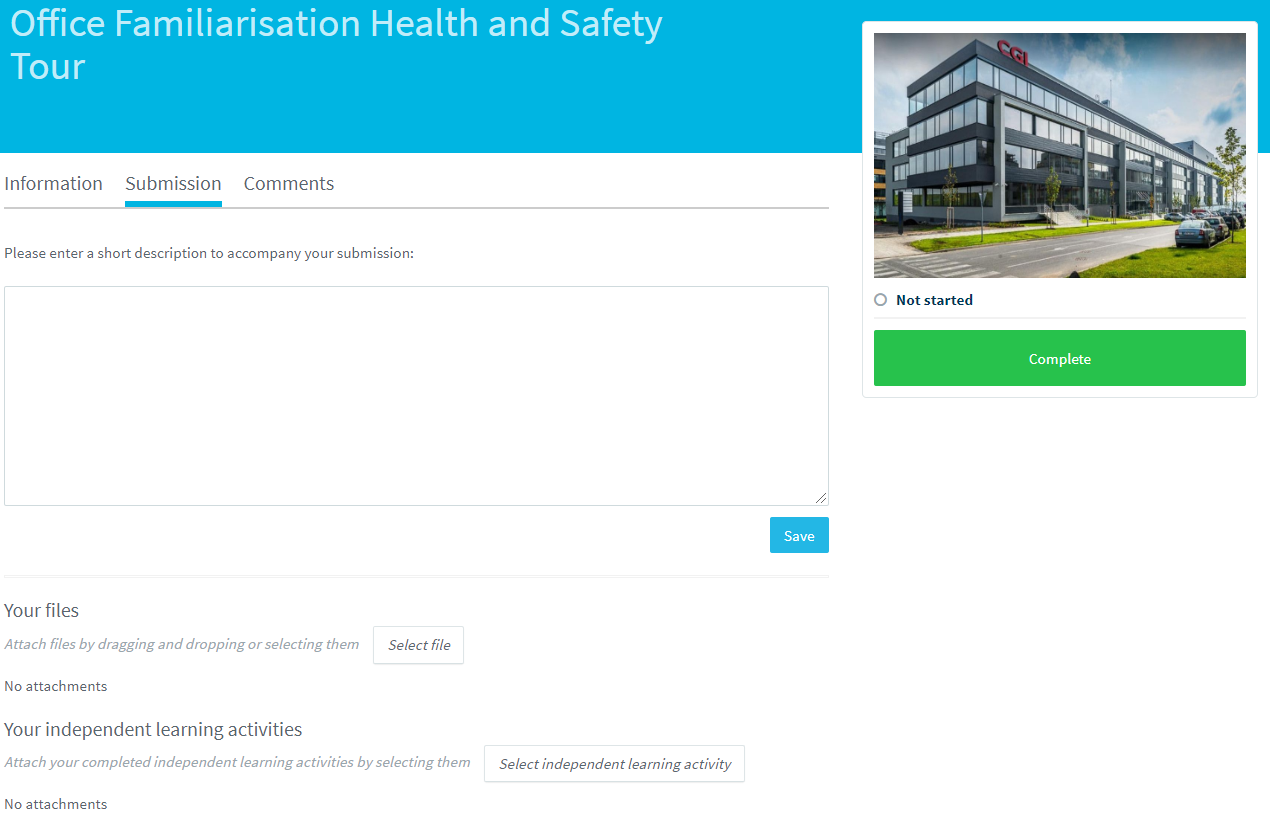Click the Not started status circle

coord(880,300)
